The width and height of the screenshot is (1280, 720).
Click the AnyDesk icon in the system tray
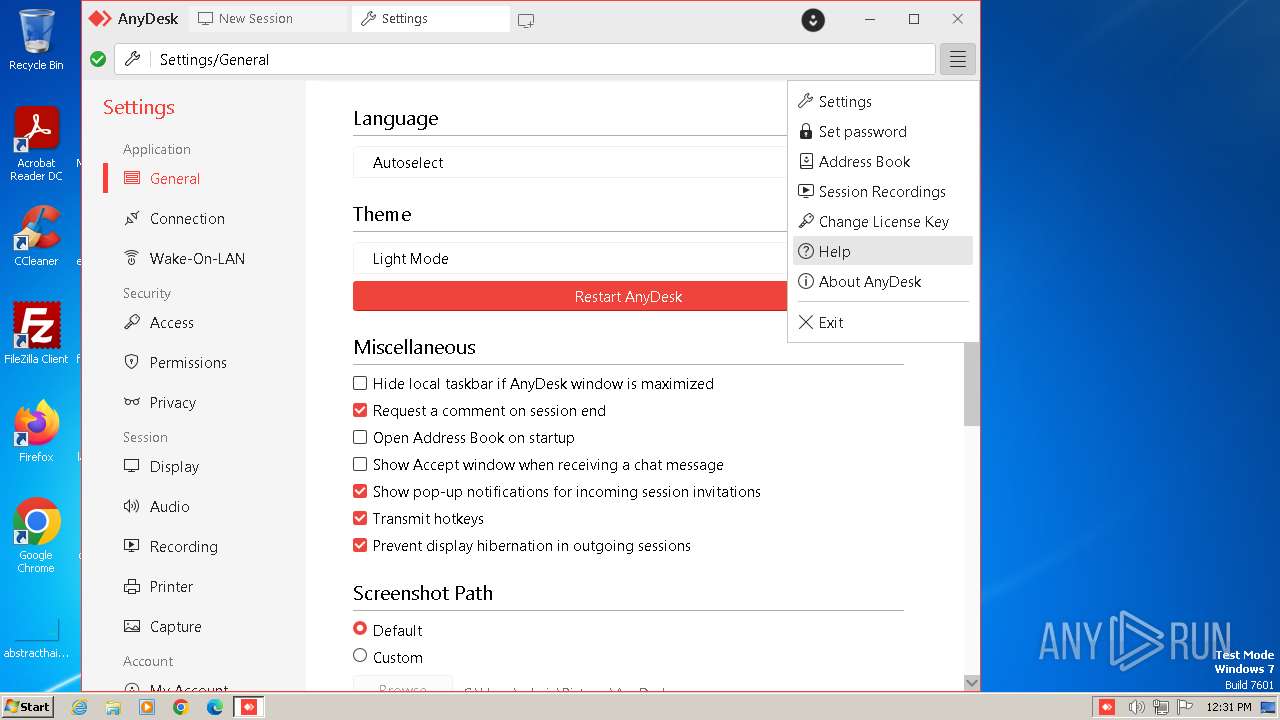[1107, 707]
